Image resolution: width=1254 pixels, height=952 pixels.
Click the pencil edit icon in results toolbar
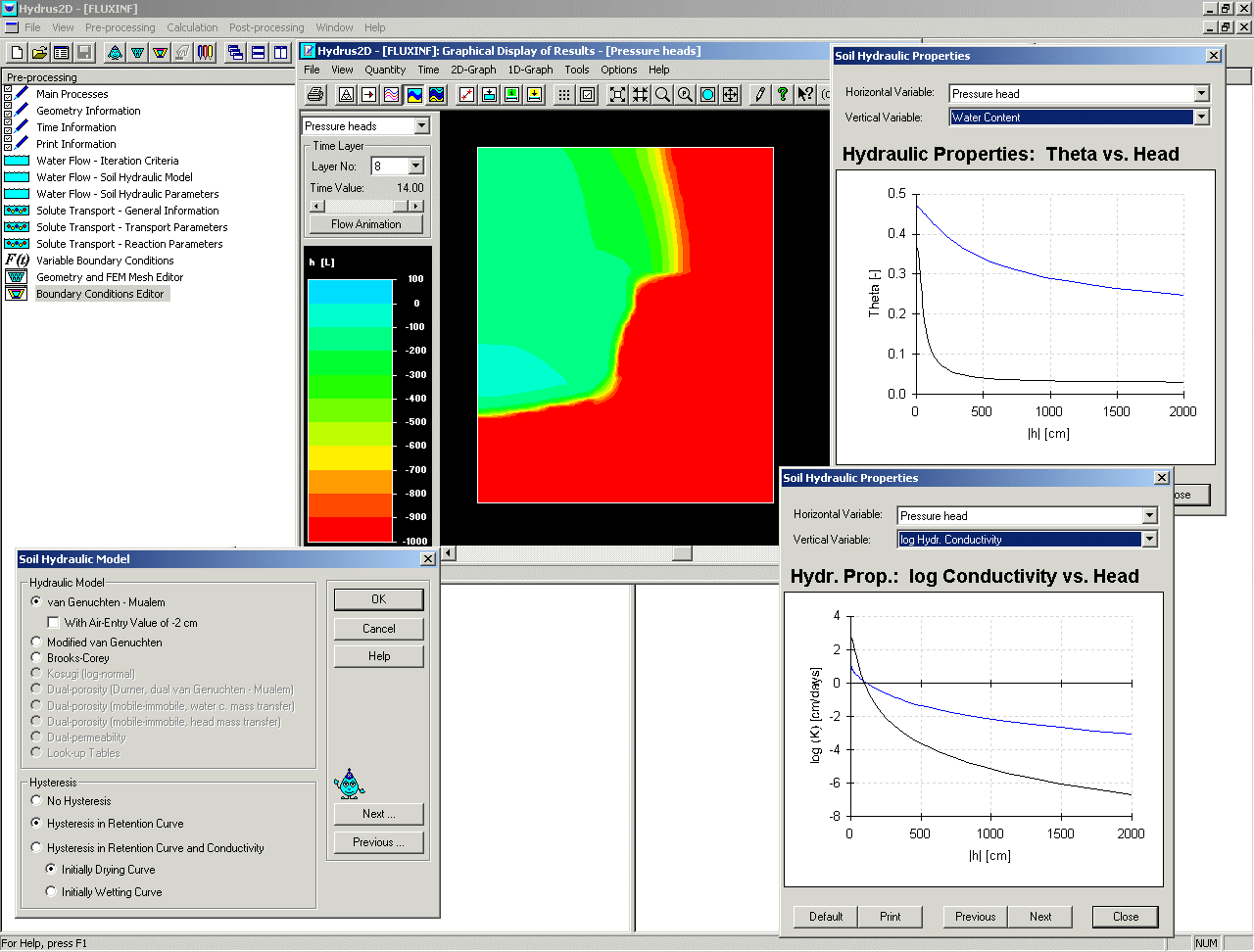click(x=760, y=94)
